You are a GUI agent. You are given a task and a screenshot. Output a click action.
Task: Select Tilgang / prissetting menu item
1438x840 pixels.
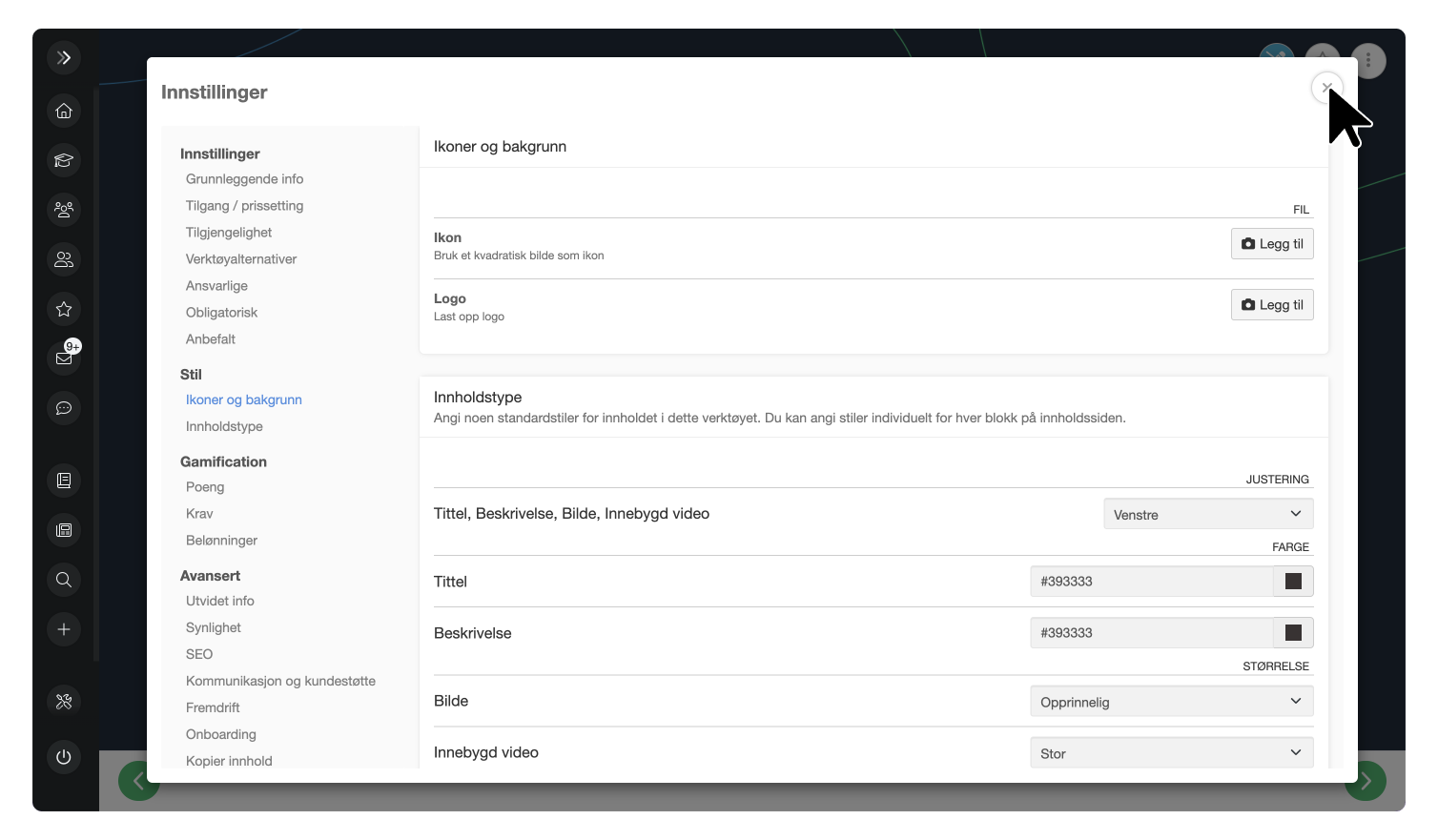pyautogui.click(x=244, y=206)
